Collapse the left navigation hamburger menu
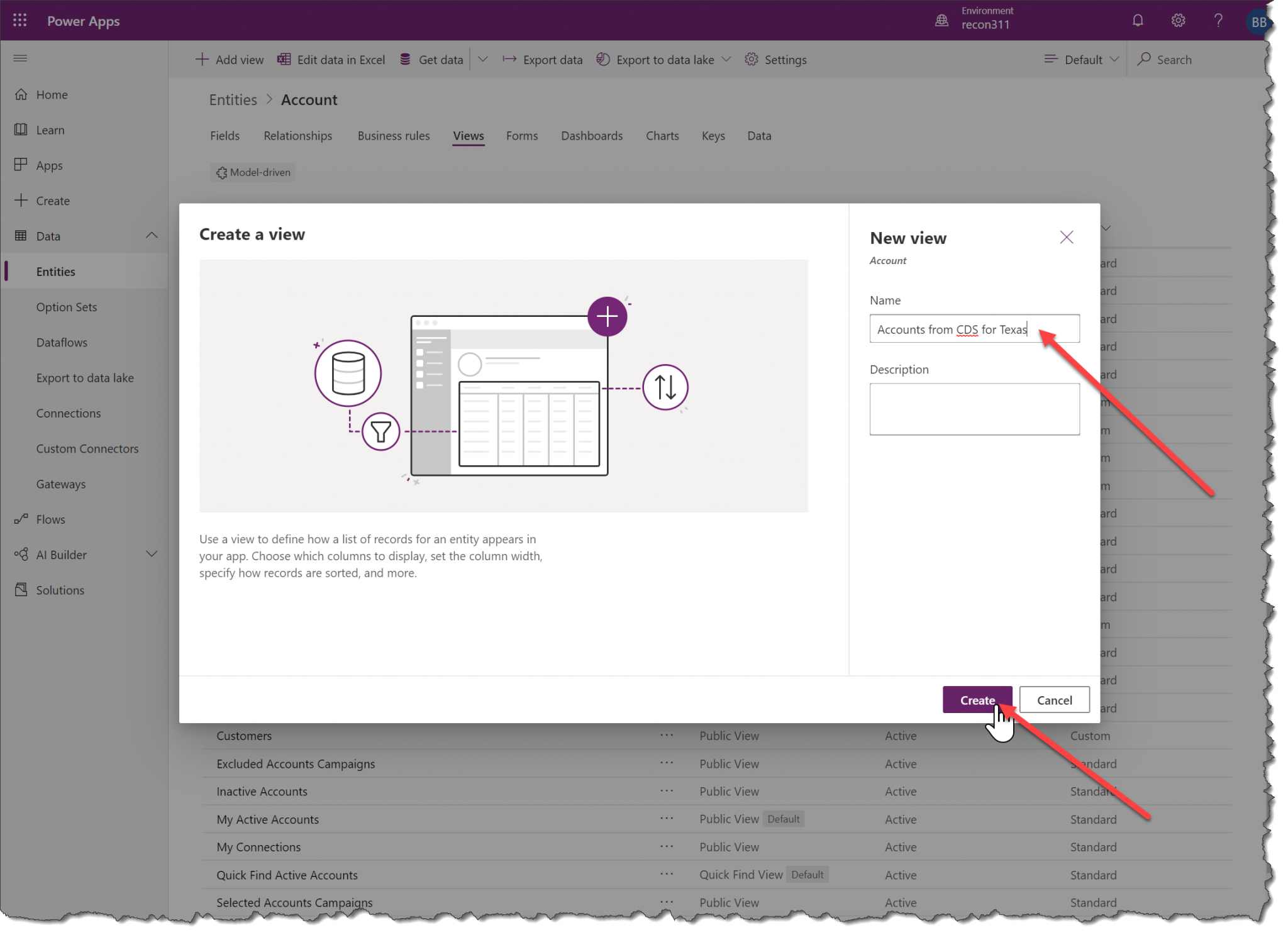 [20, 58]
